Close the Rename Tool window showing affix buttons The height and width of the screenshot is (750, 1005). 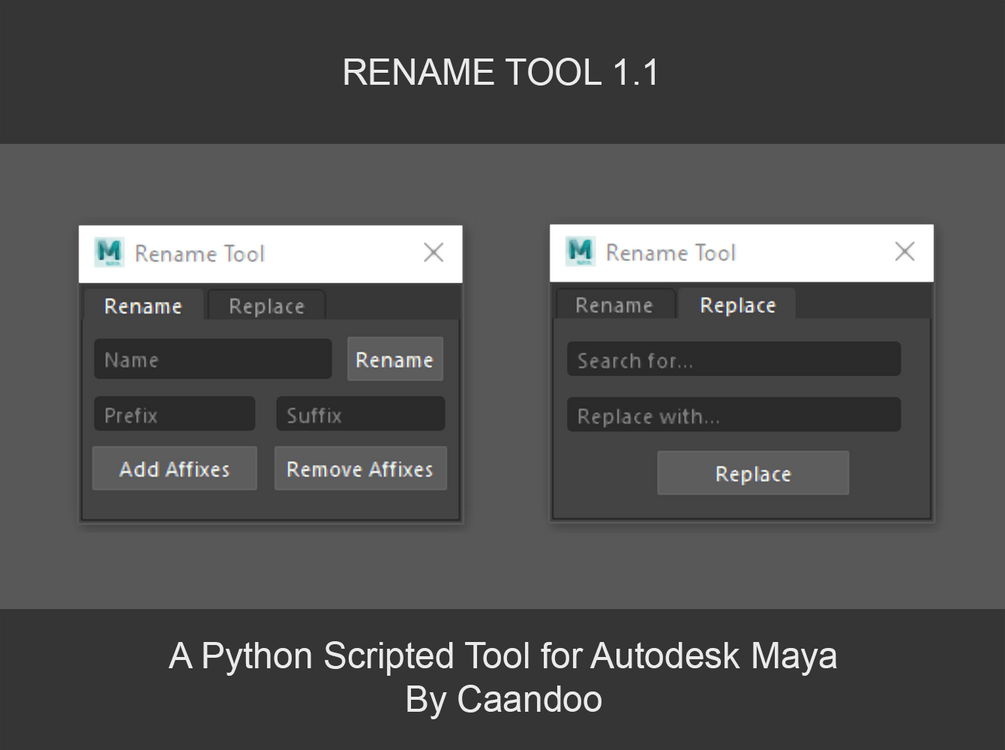tap(433, 253)
